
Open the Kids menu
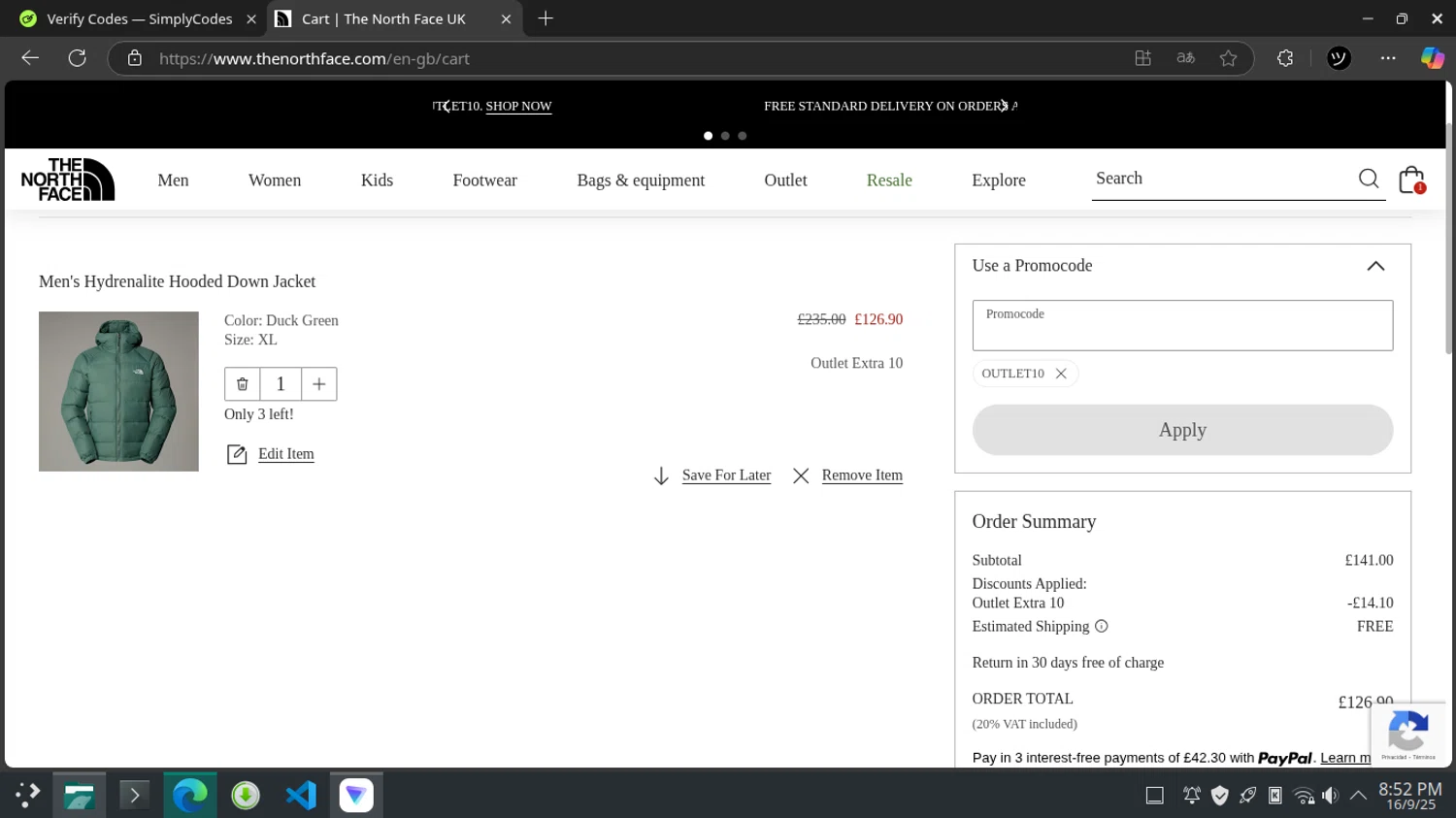pyautogui.click(x=377, y=180)
